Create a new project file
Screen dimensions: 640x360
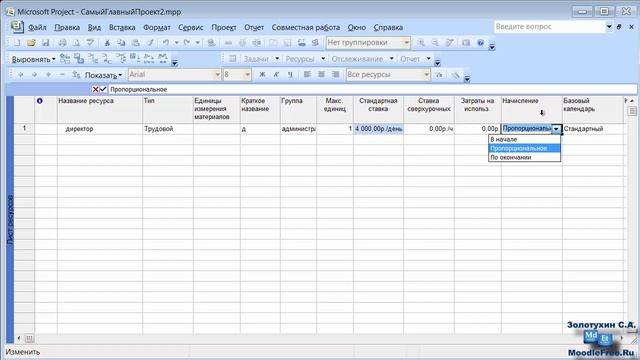click(17, 42)
